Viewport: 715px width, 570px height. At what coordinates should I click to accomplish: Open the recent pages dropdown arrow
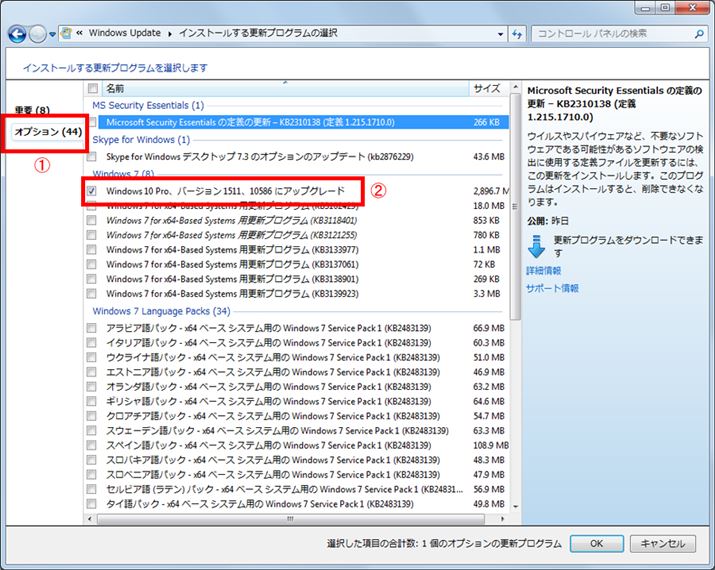point(52,34)
